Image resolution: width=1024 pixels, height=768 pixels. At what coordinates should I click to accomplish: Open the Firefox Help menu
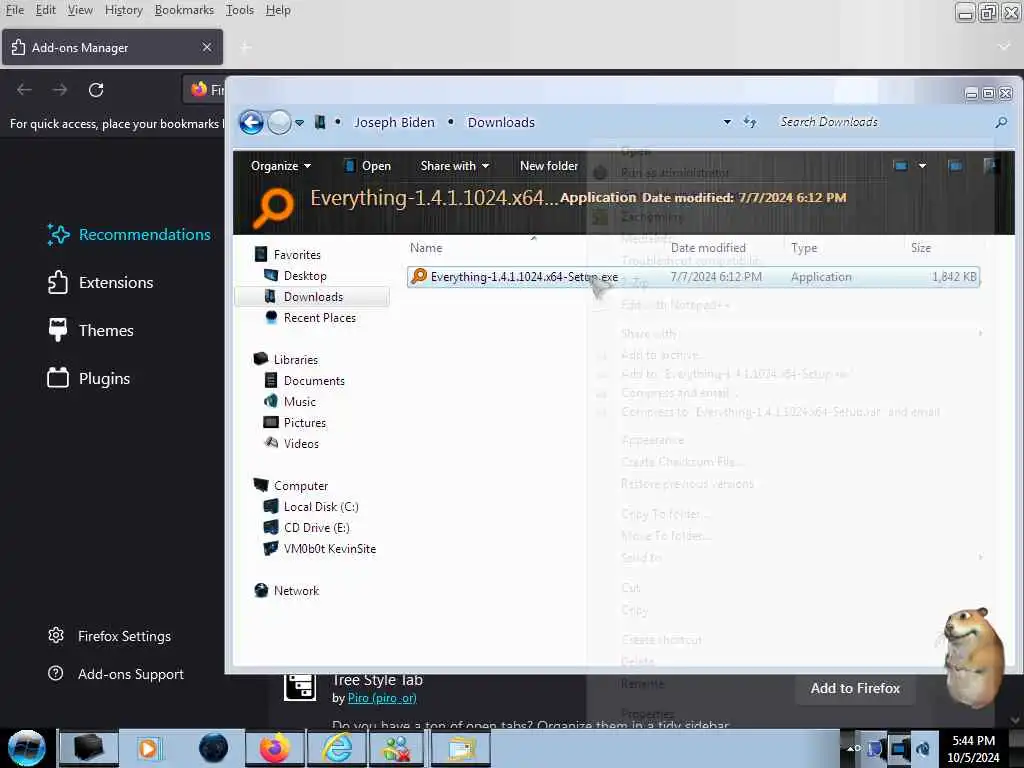point(278,10)
